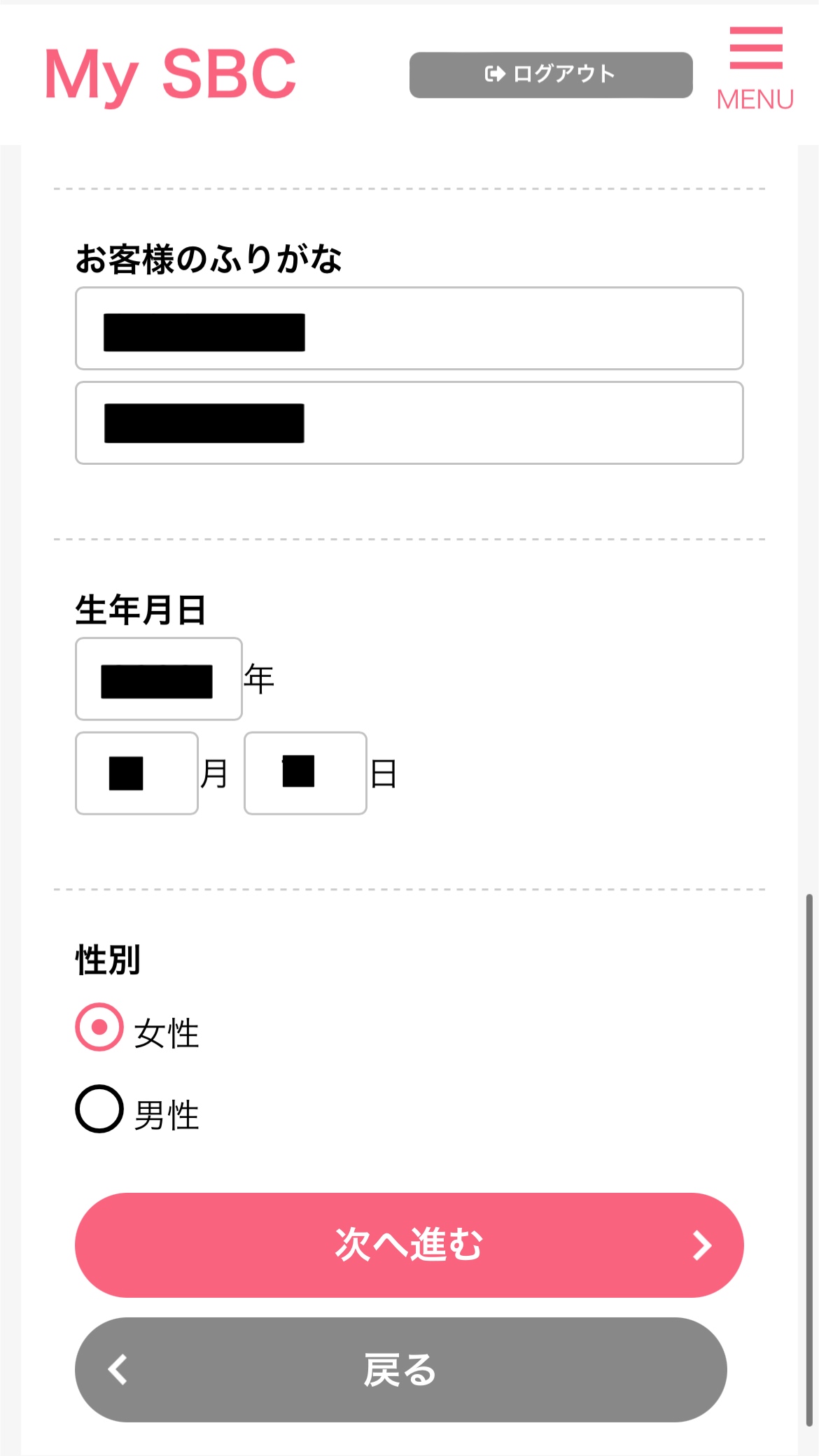Click the 女性 text label

point(167,1034)
